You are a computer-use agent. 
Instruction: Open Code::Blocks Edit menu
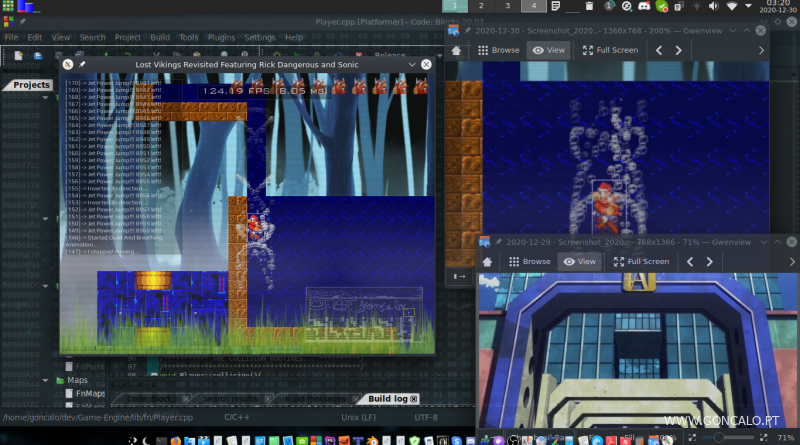(x=35, y=37)
